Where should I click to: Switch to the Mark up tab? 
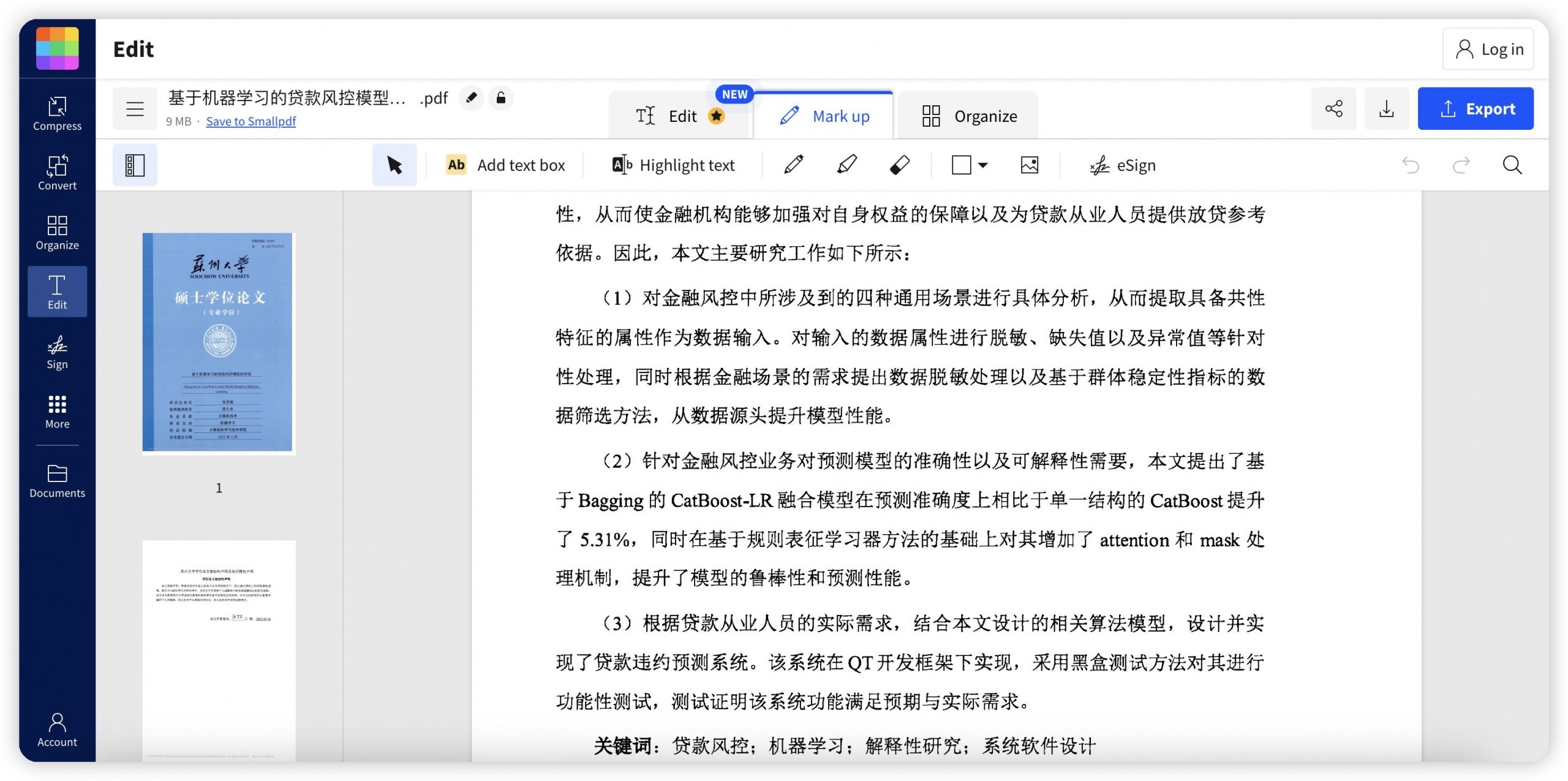(824, 116)
